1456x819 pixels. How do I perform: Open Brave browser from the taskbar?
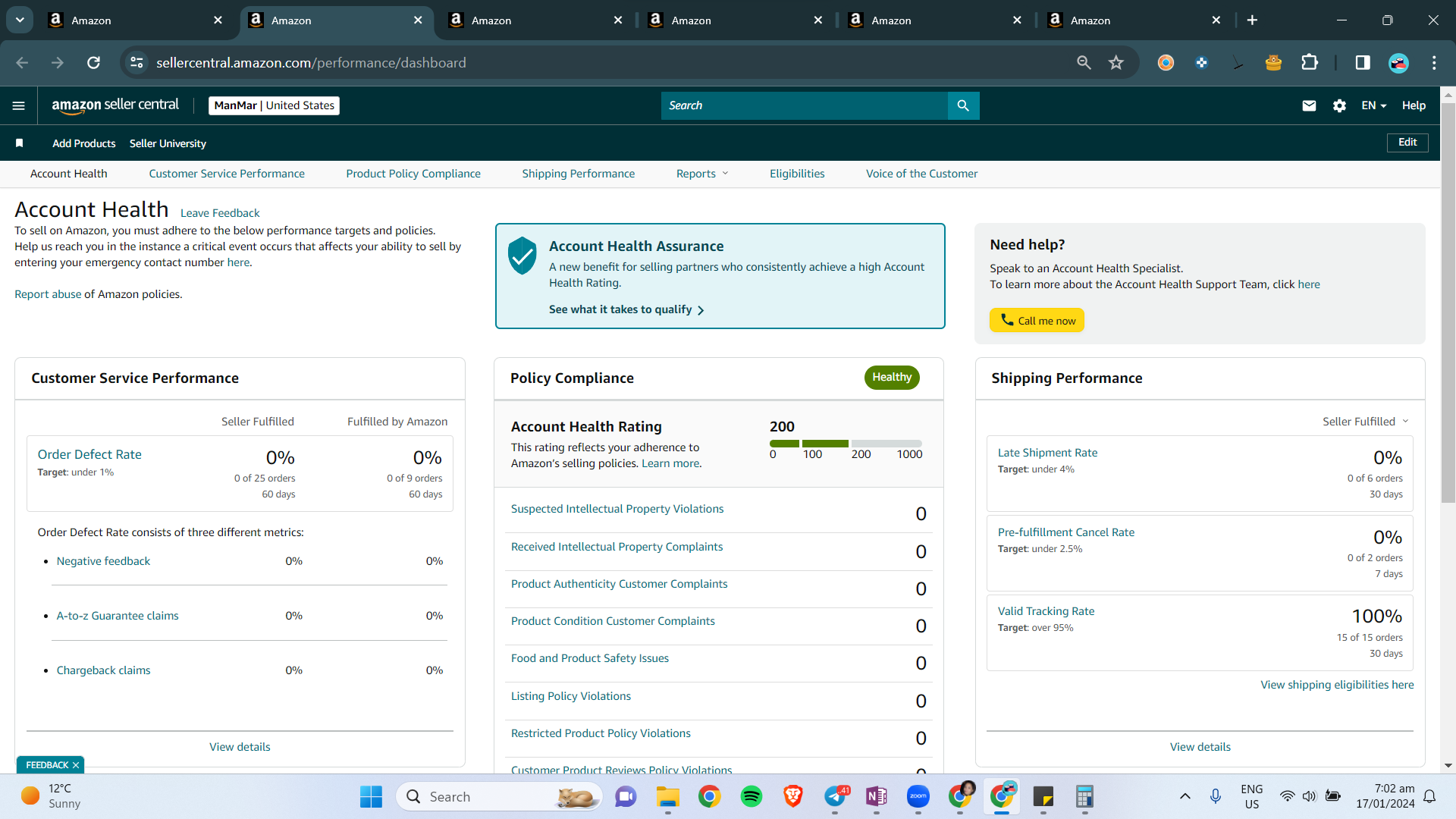click(x=793, y=796)
